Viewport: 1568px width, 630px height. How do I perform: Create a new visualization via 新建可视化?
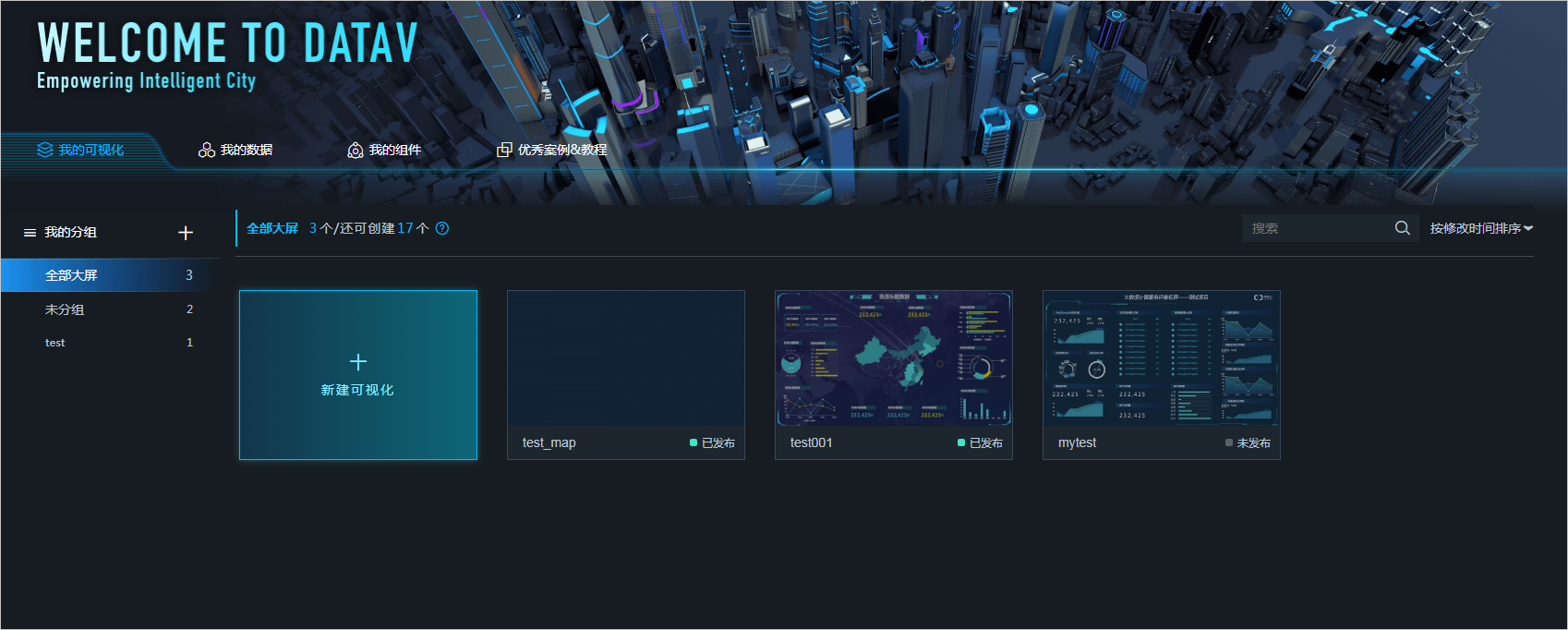(358, 375)
